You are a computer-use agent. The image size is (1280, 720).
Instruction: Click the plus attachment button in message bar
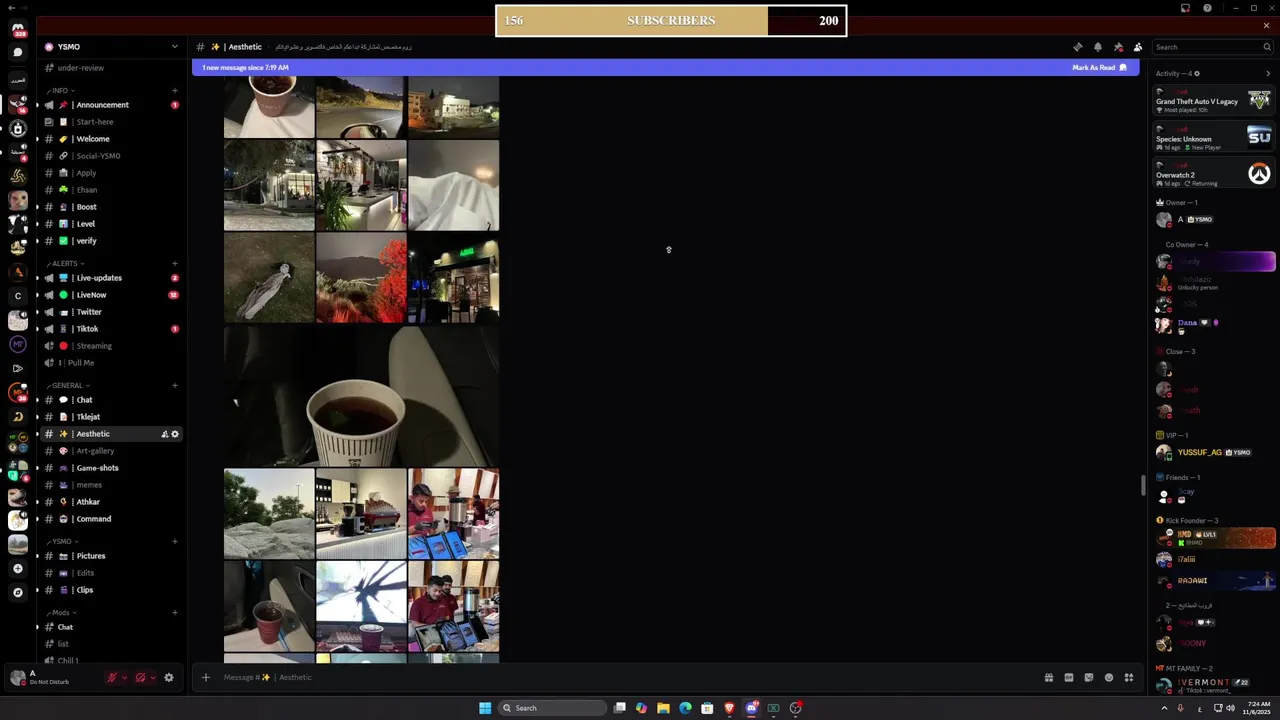click(x=205, y=677)
